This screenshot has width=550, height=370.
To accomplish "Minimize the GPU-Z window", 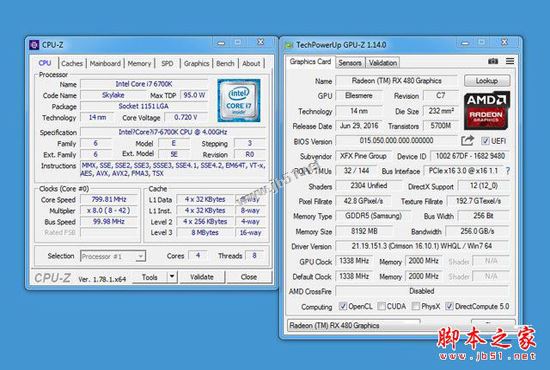I will tap(465, 43).
